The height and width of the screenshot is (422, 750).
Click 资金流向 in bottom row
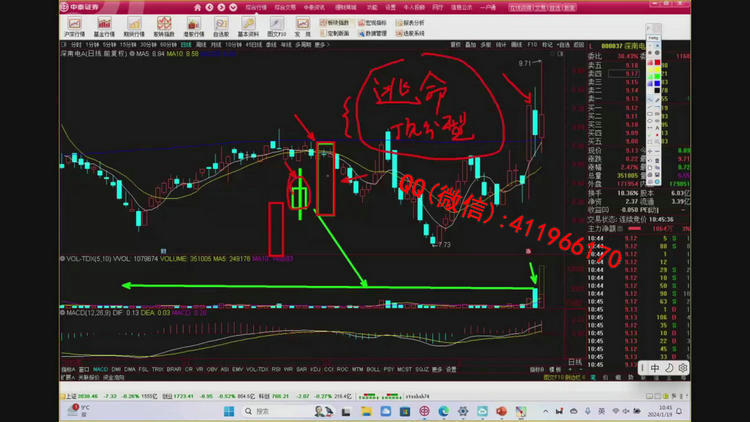[114, 378]
